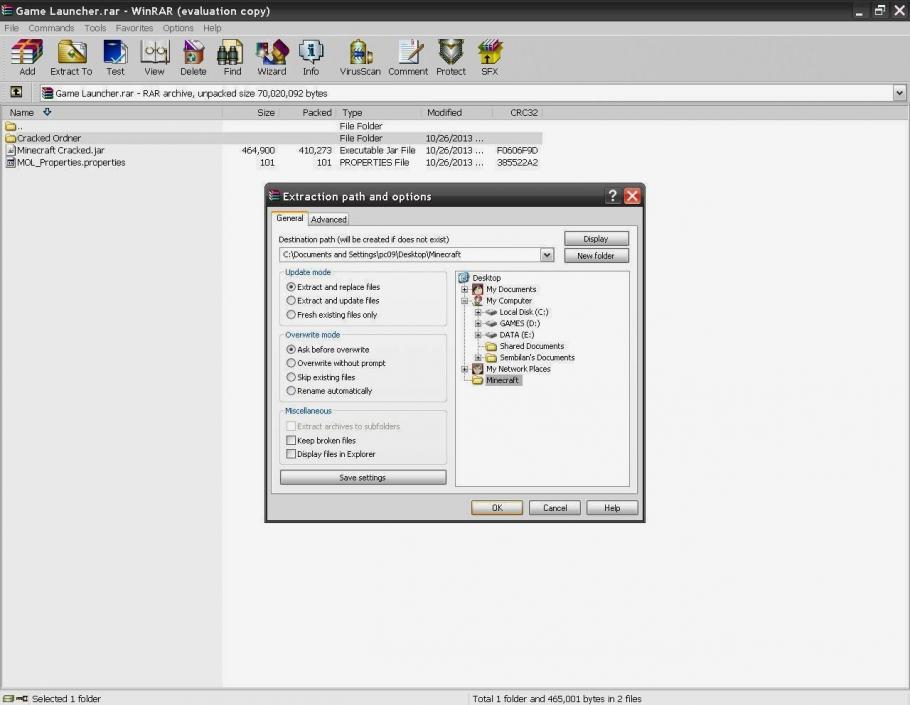Select the Cracked Ordner folder icon
Viewport: 910px width, 705px height.
pyautogui.click(x=10, y=138)
